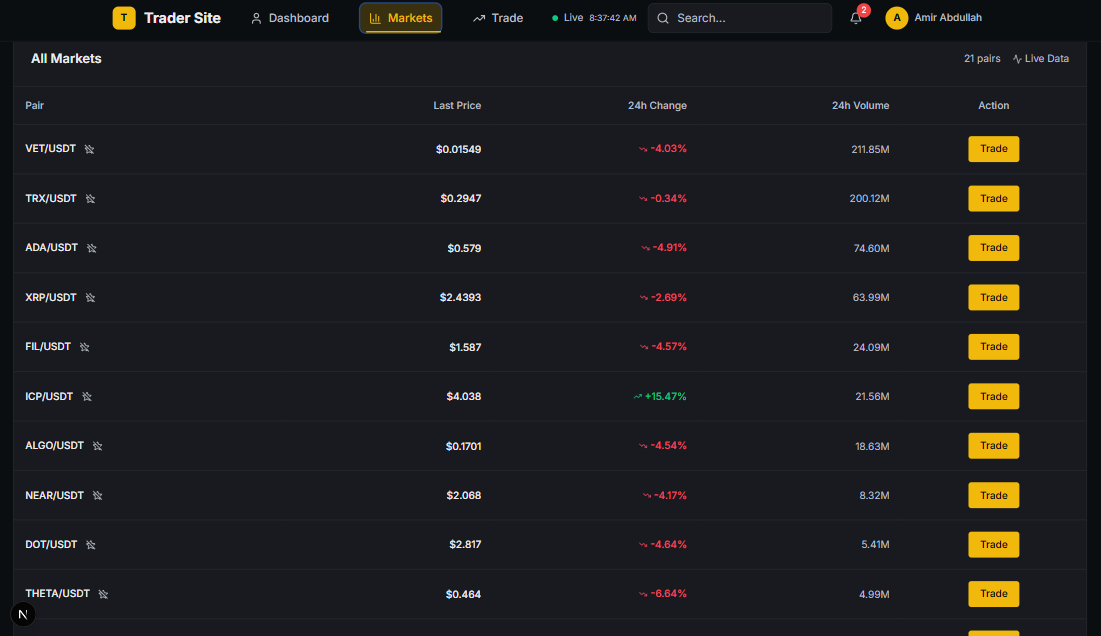The width and height of the screenshot is (1101, 636).
Task: Click the Dashboard person icon
Action: (x=256, y=17)
